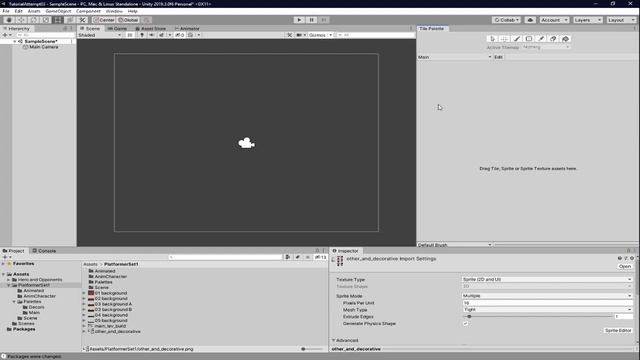Choose the Tile Palette select tool
Screen dimensions: 640x360
[x=492, y=38]
